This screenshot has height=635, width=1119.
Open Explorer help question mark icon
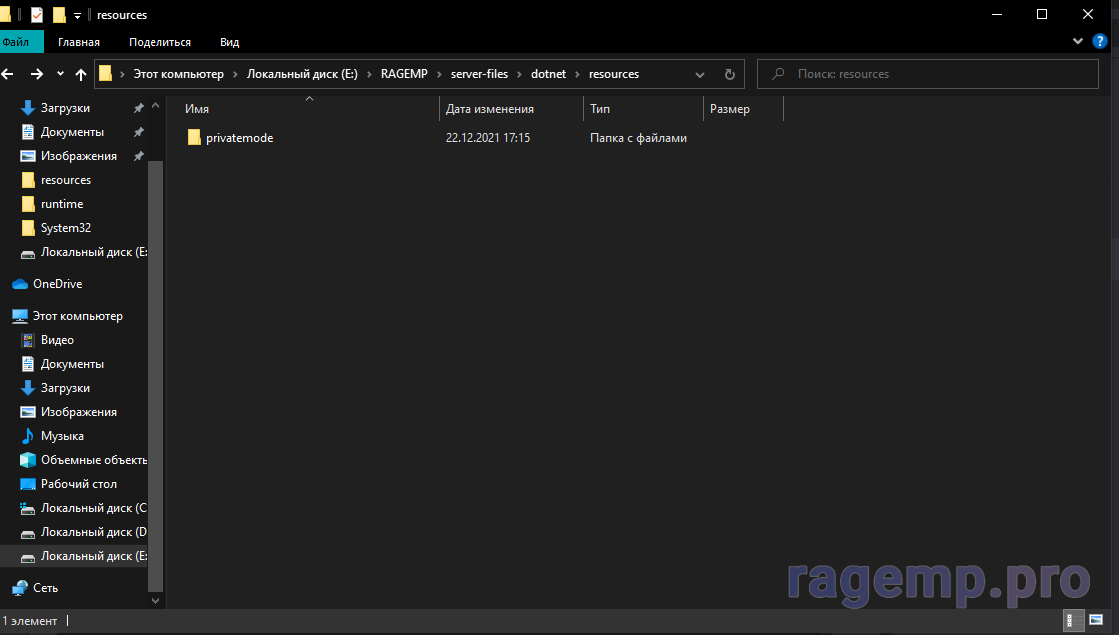click(1100, 41)
